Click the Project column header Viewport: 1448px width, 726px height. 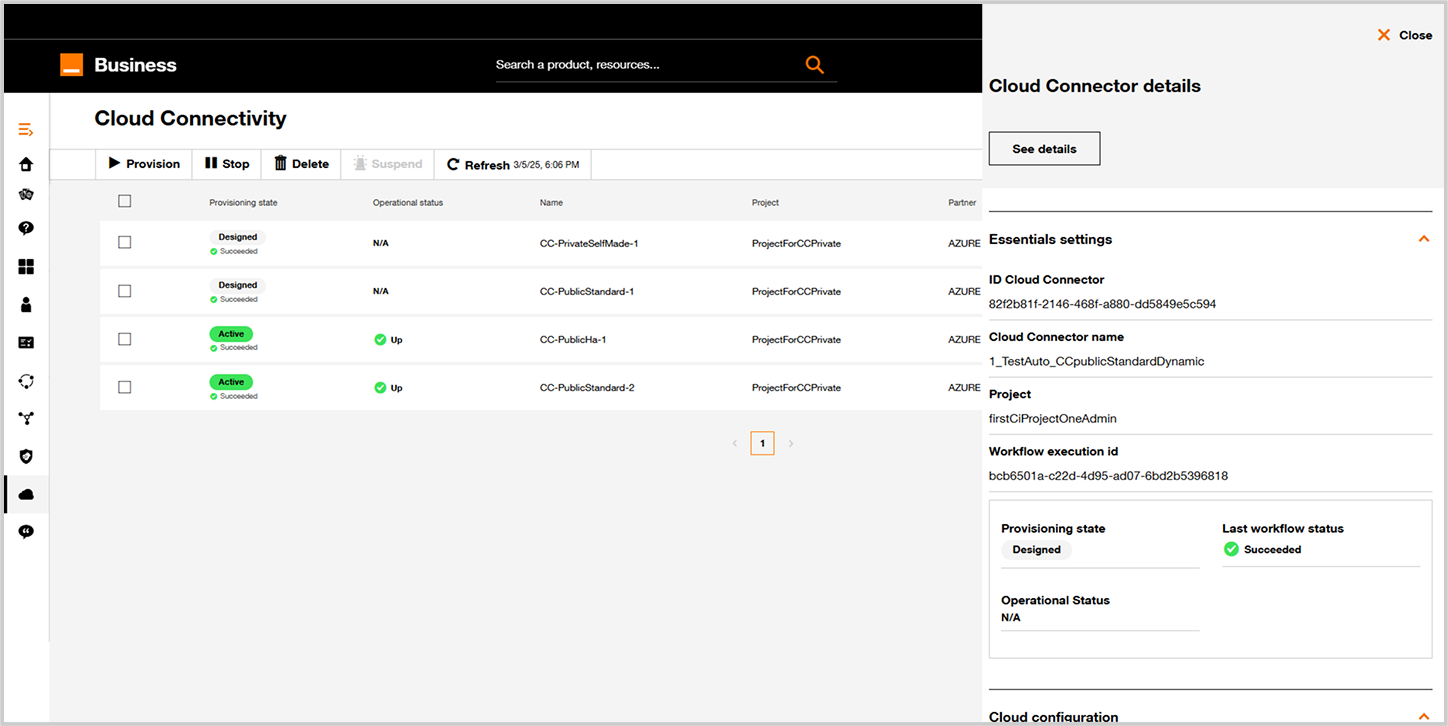tap(765, 203)
